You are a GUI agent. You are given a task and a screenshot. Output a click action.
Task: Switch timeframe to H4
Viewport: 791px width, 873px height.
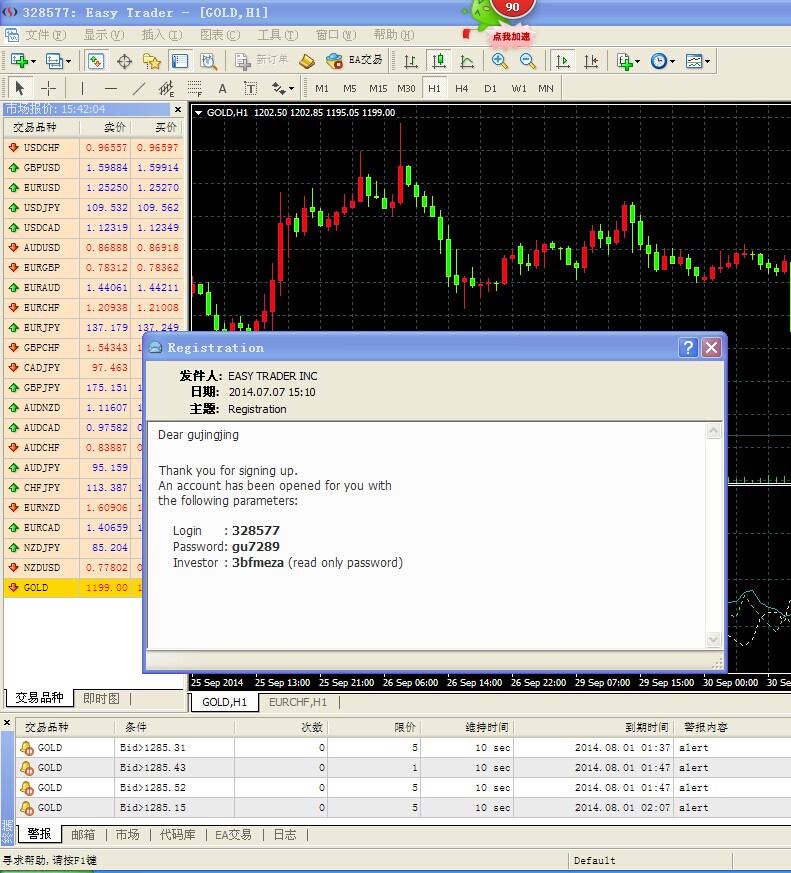461,88
